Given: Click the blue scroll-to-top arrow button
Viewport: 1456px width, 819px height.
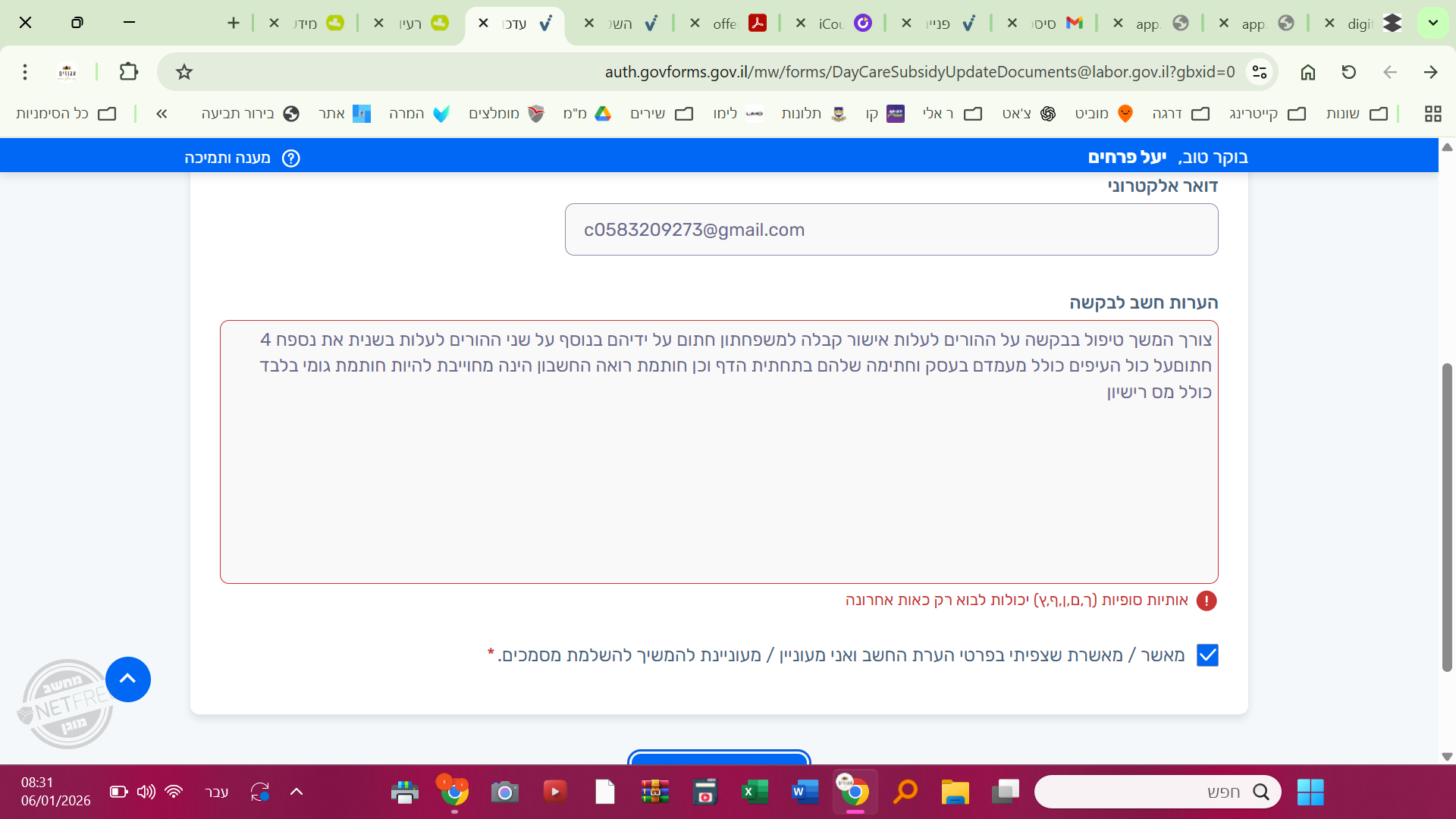Looking at the screenshot, I should (x=127, y=679).
